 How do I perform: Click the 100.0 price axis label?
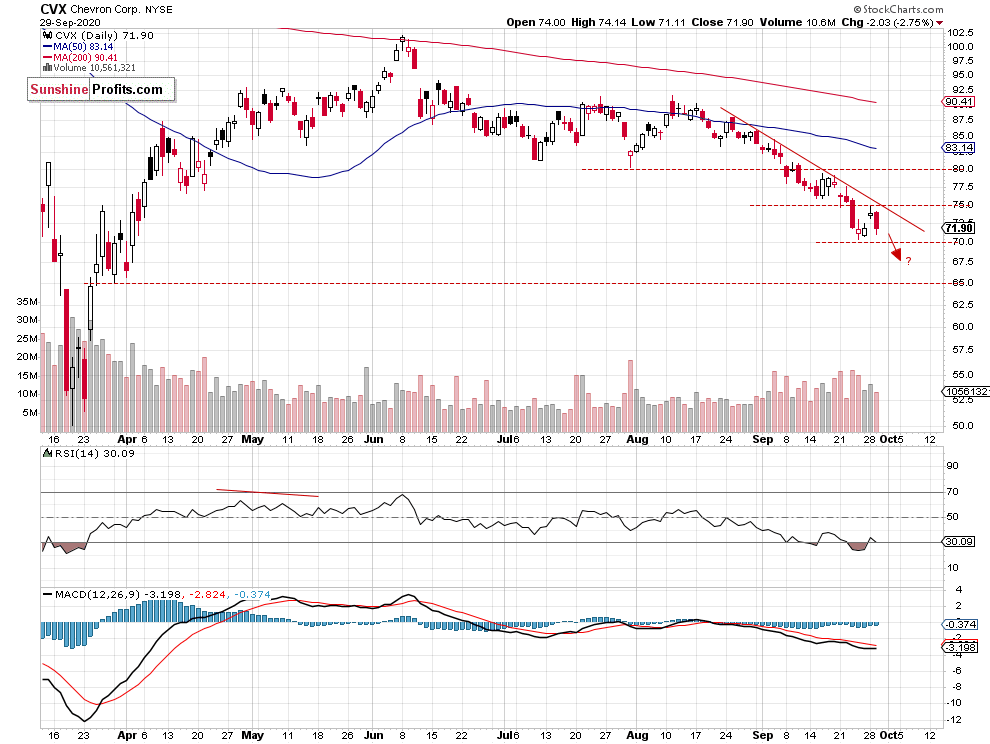(960, 47)
